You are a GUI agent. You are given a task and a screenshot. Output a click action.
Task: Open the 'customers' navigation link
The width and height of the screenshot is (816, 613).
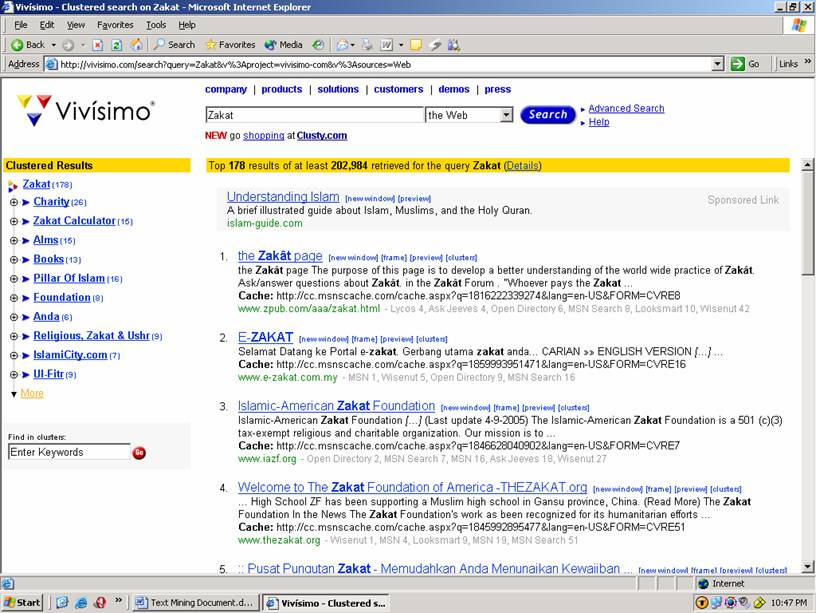coord(398,89)
